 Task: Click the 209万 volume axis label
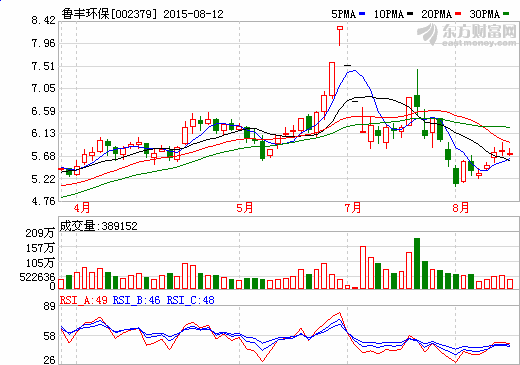coord(40,233)
